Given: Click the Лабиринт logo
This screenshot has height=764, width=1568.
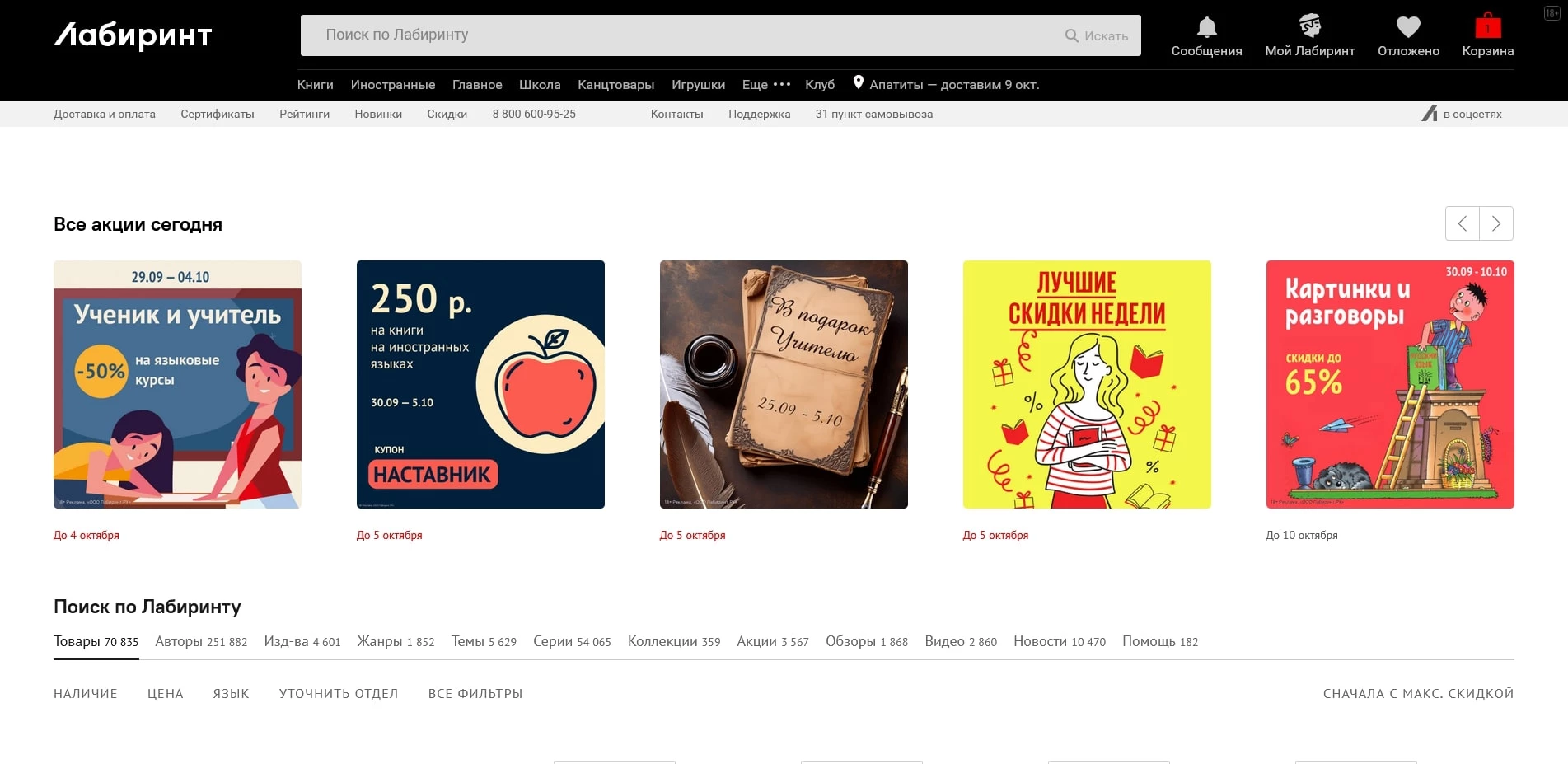Looking at the screenshot, I should 133,35.
